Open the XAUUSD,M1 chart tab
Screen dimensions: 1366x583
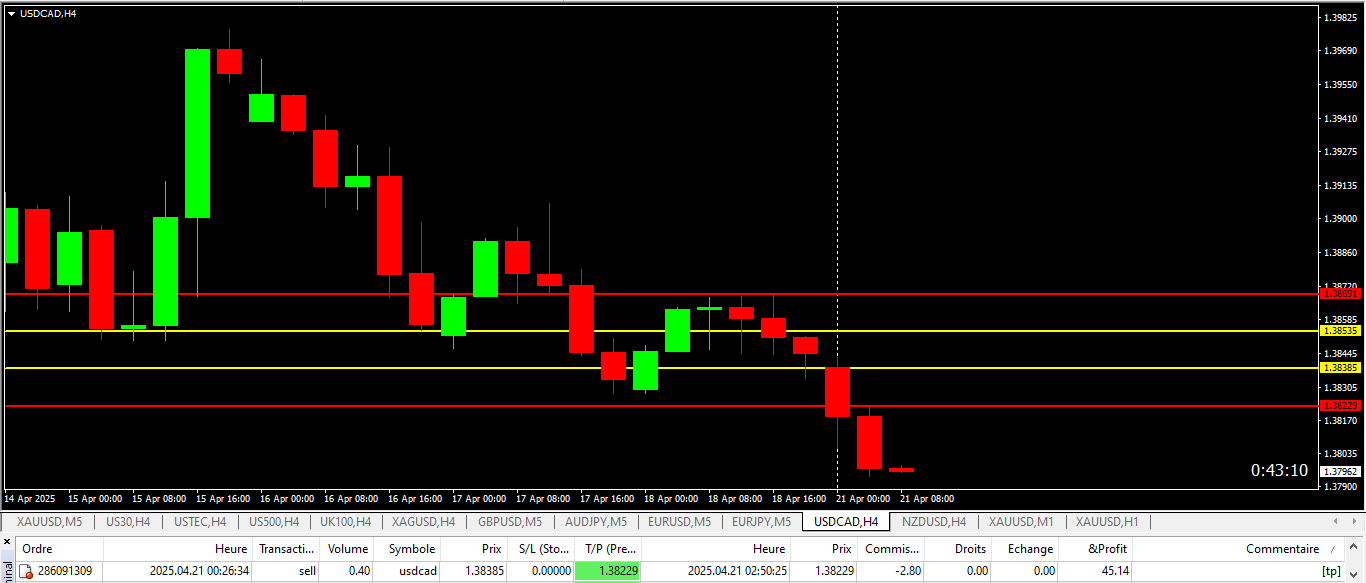pyautogui.click(x=1021, y=521)
